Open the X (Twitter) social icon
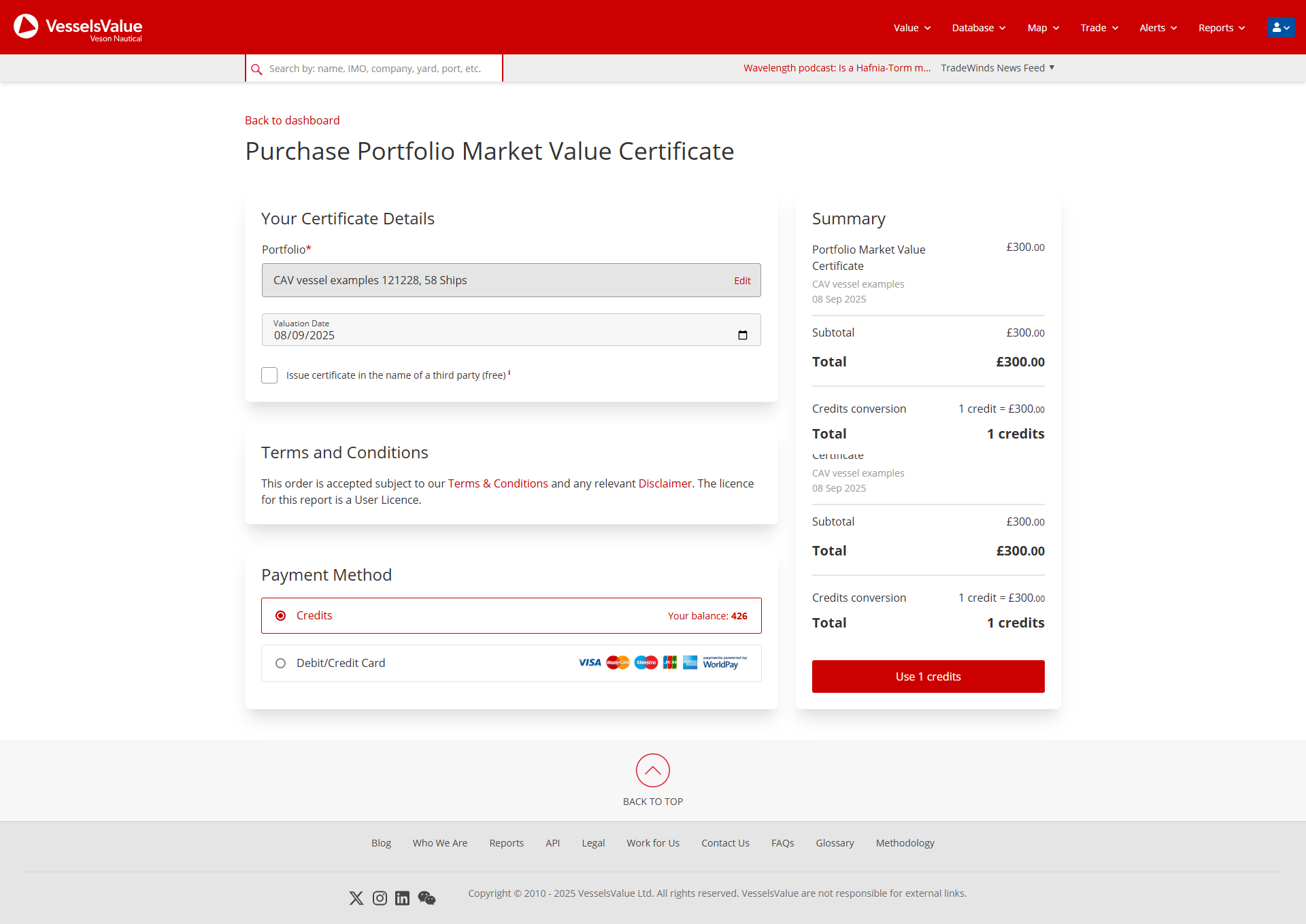Viewport: 1306px width, 924px height. coord(356,898)
